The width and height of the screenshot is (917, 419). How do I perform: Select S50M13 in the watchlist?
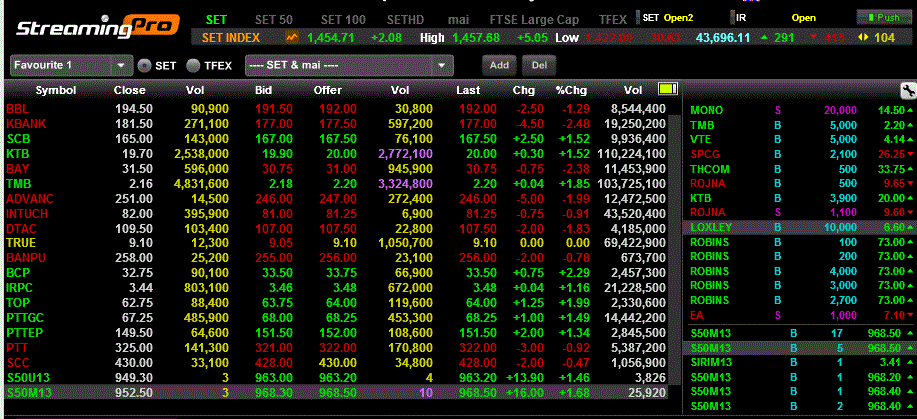(x=29, y=393)
